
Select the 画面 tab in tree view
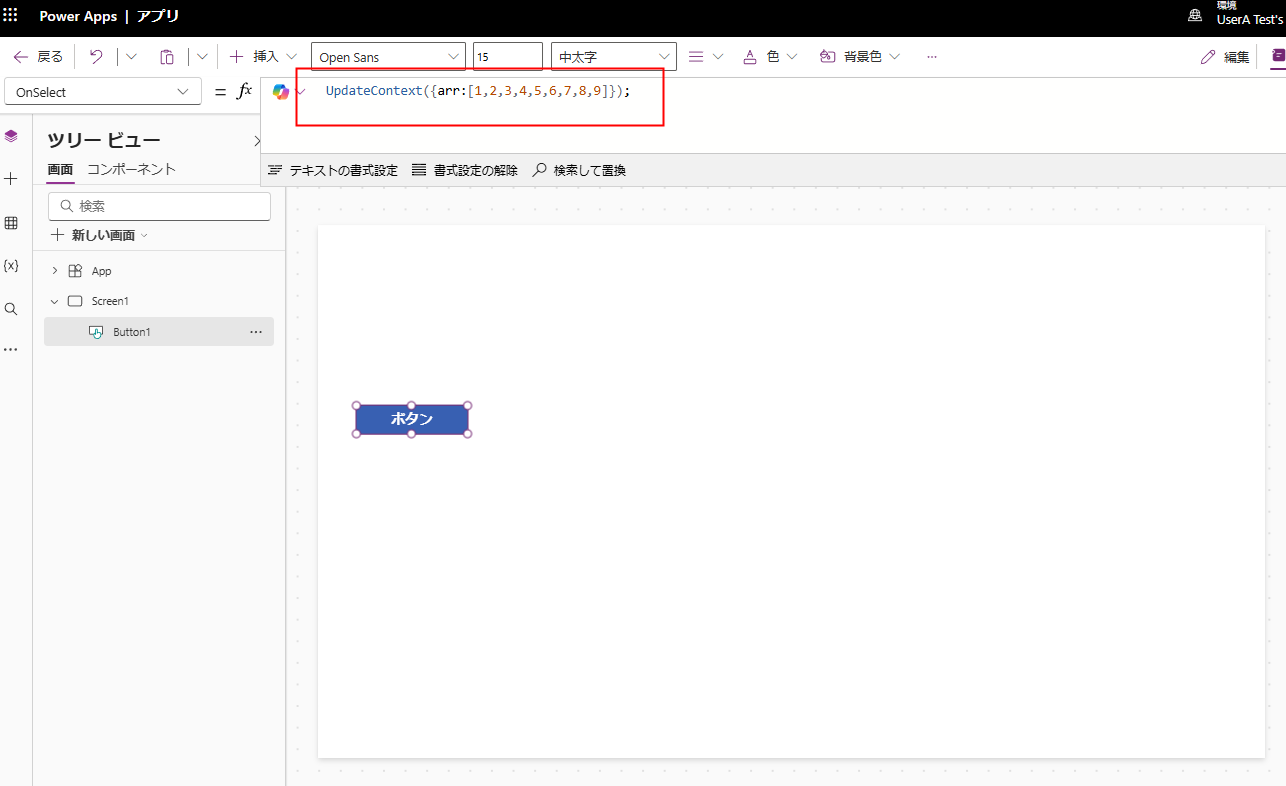coord(60,169)
